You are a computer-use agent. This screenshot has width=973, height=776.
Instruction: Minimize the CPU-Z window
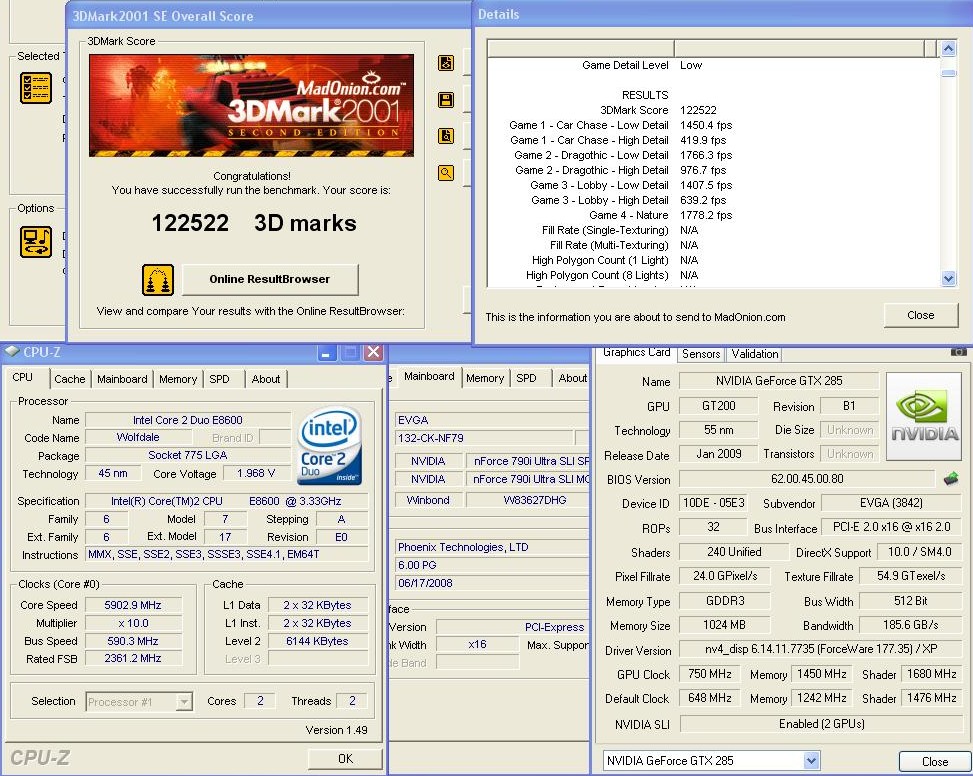(327, 353)
